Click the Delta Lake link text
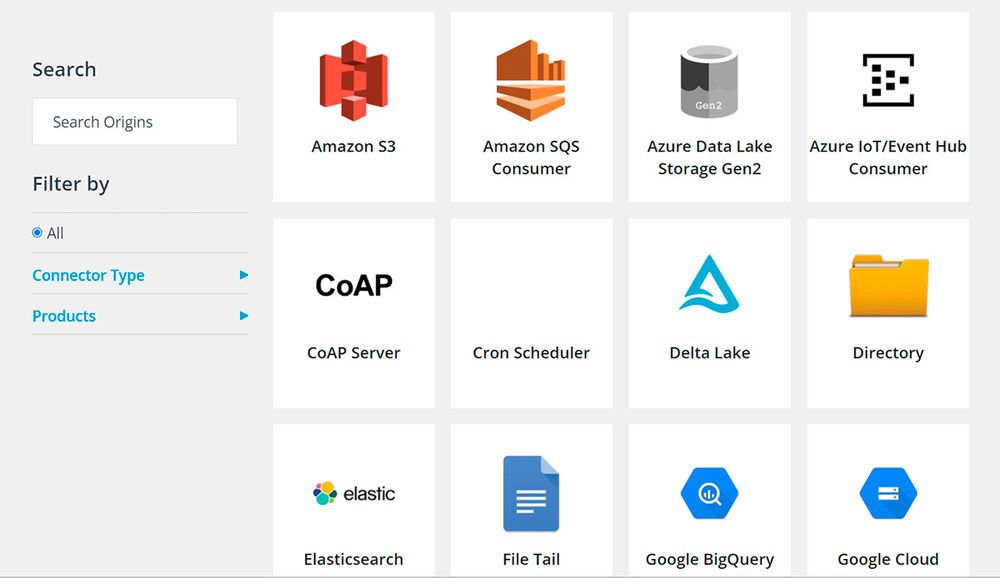This screenshot has height=578, width=1000. click(709, 352)
